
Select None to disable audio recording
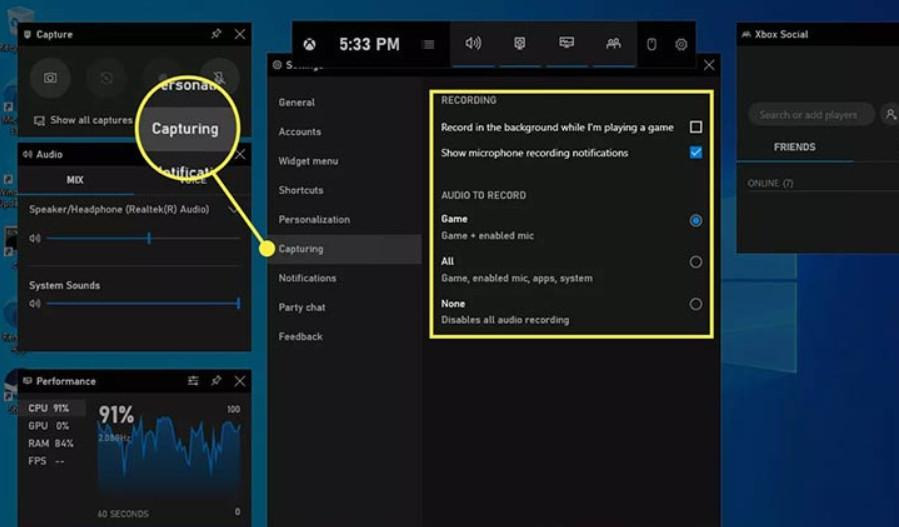(x=696, y=304)
